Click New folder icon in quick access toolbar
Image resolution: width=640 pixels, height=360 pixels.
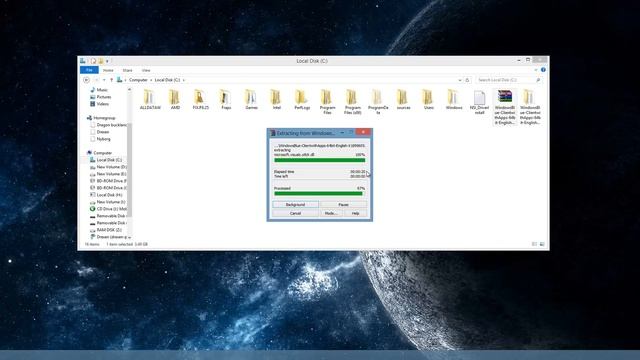point(100,61)
